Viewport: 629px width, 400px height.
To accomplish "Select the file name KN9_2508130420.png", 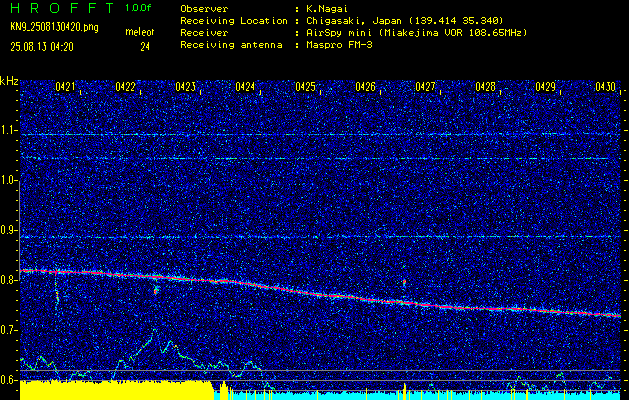I will coord(54,27).
